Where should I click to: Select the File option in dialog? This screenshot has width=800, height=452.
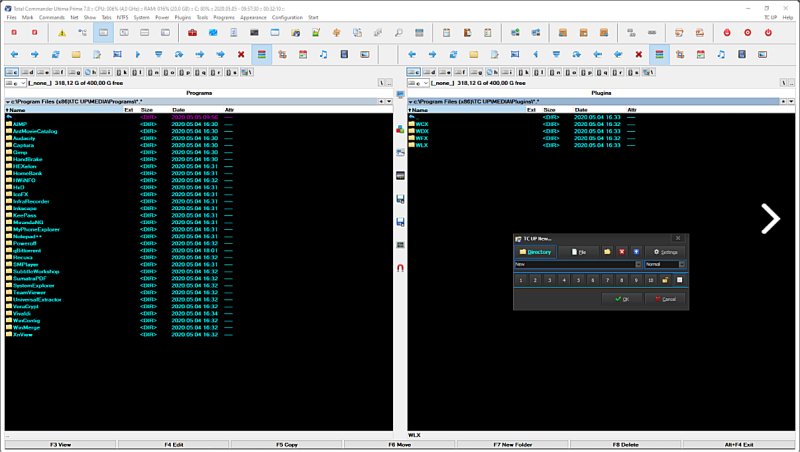click(580, 252)
